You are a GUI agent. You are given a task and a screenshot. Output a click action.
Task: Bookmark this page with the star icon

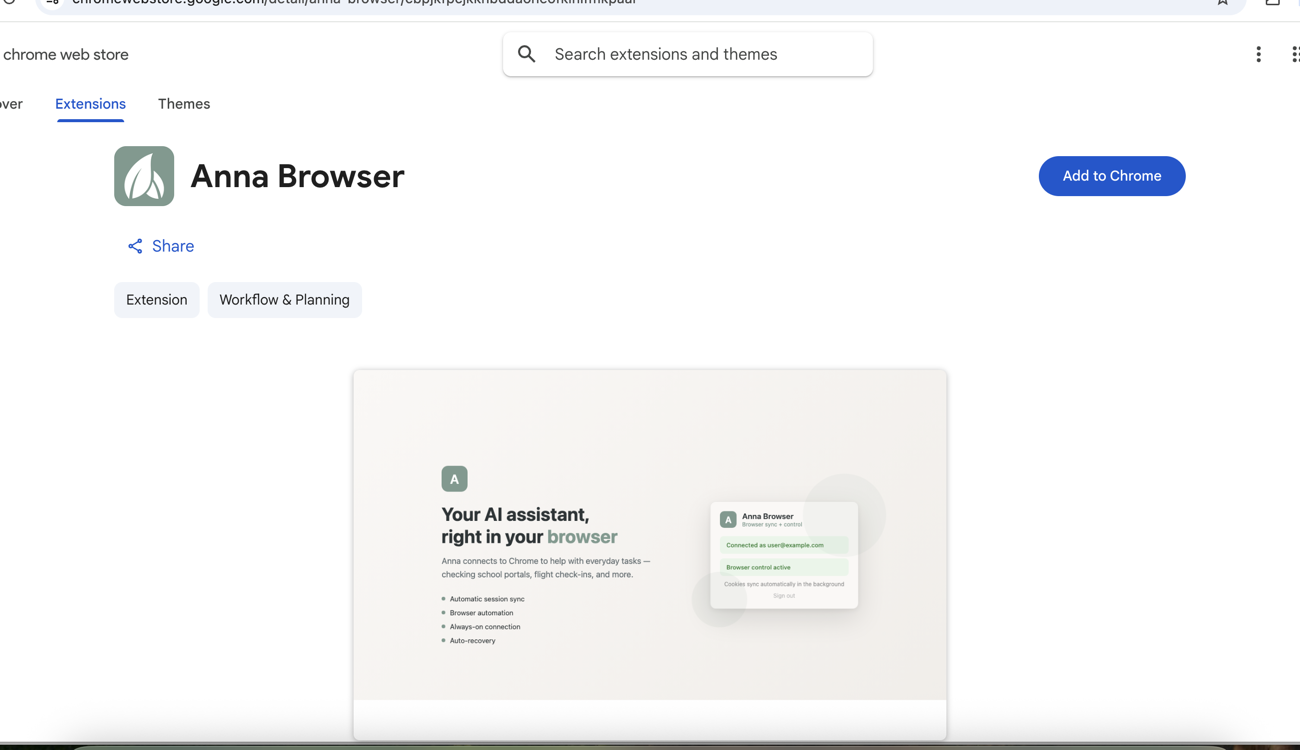[1222, 3]
